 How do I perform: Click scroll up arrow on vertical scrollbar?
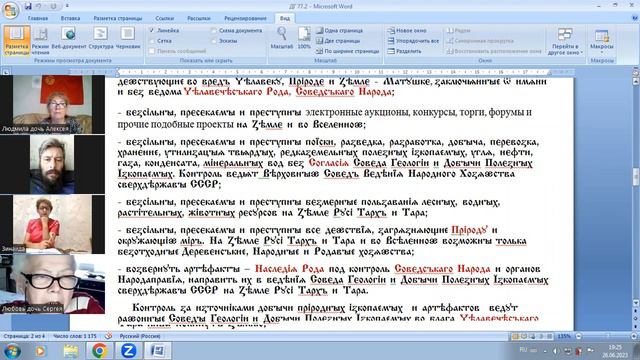[x=636, y=82]
